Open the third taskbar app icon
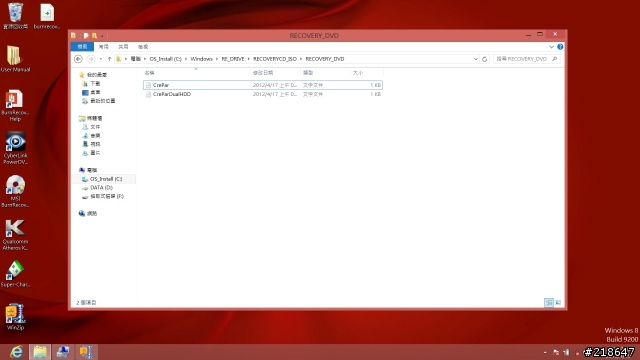Image resolution: width=640 pixels, height=360 pixels. (63, 352)
